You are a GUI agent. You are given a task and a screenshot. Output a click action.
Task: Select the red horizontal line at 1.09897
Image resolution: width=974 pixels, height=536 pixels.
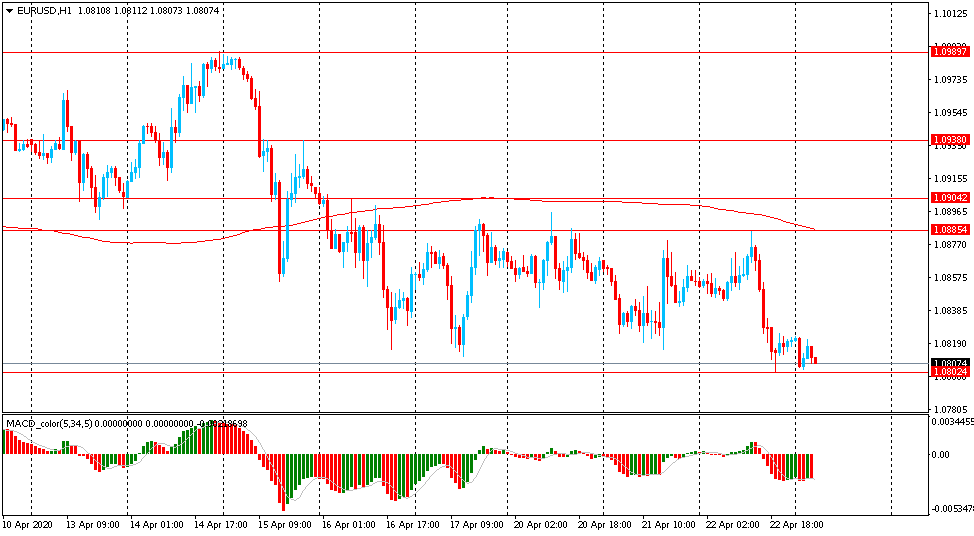(x=466, y=52)
